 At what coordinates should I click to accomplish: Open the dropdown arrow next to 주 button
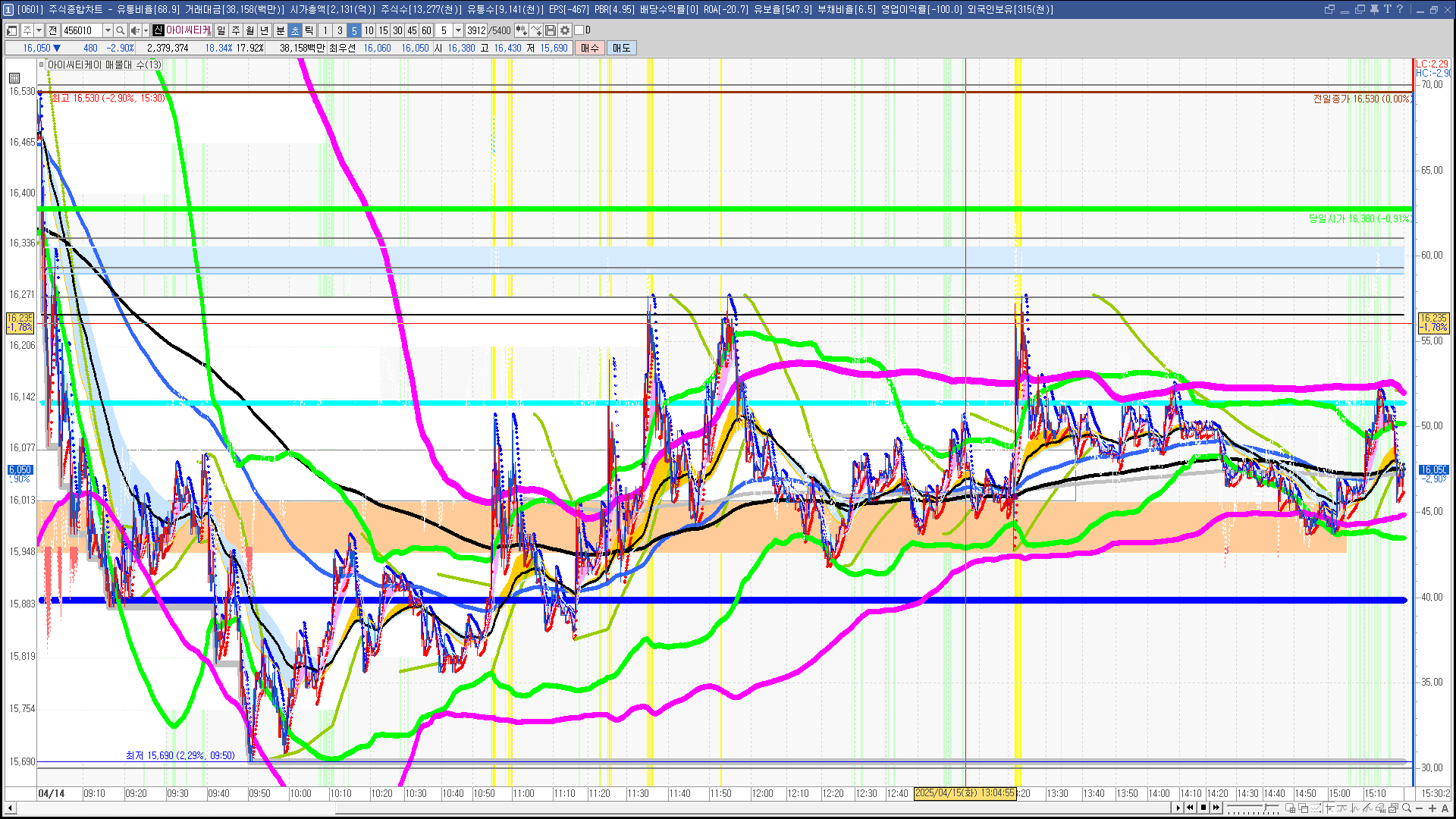[x=39, y=30]
